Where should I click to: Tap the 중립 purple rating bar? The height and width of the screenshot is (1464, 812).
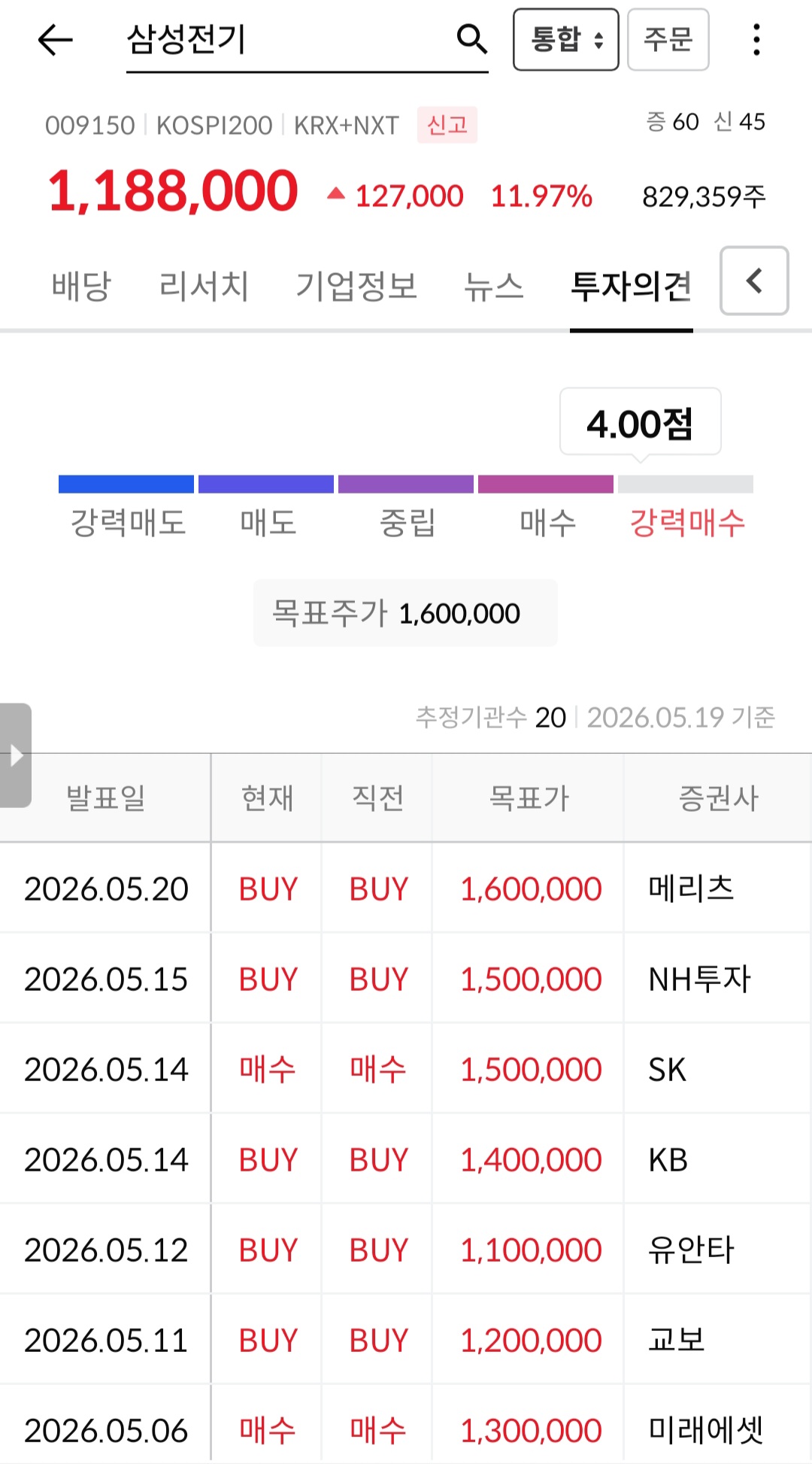click(406, 484)
